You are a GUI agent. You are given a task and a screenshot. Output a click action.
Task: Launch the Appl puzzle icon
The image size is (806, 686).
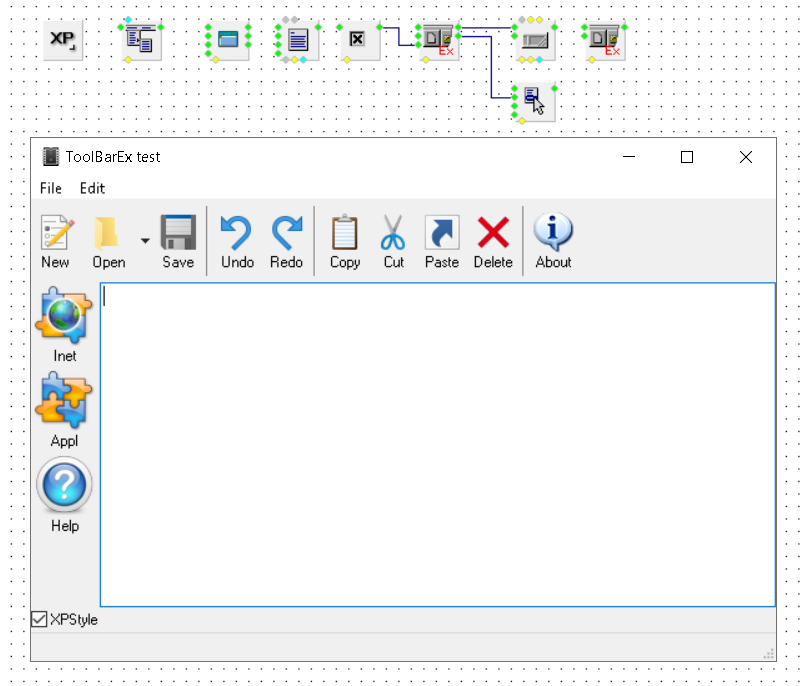tap(64, 400)
